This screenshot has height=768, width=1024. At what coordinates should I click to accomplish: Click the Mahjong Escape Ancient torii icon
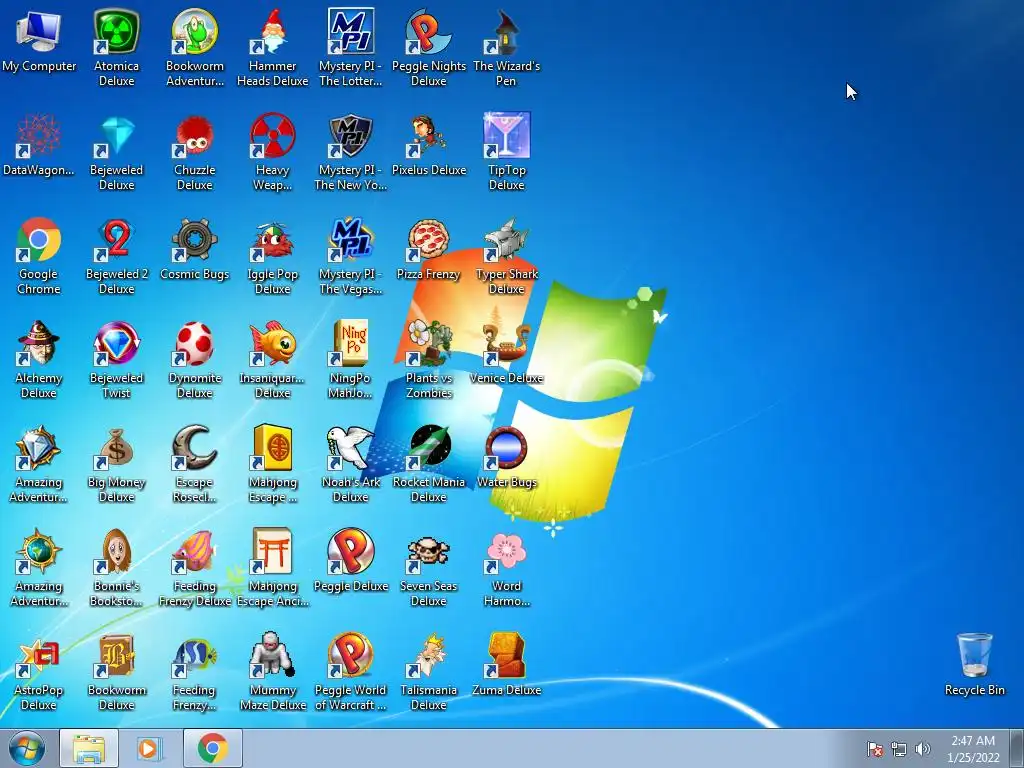pyautogui.click(x=272, y=551)
